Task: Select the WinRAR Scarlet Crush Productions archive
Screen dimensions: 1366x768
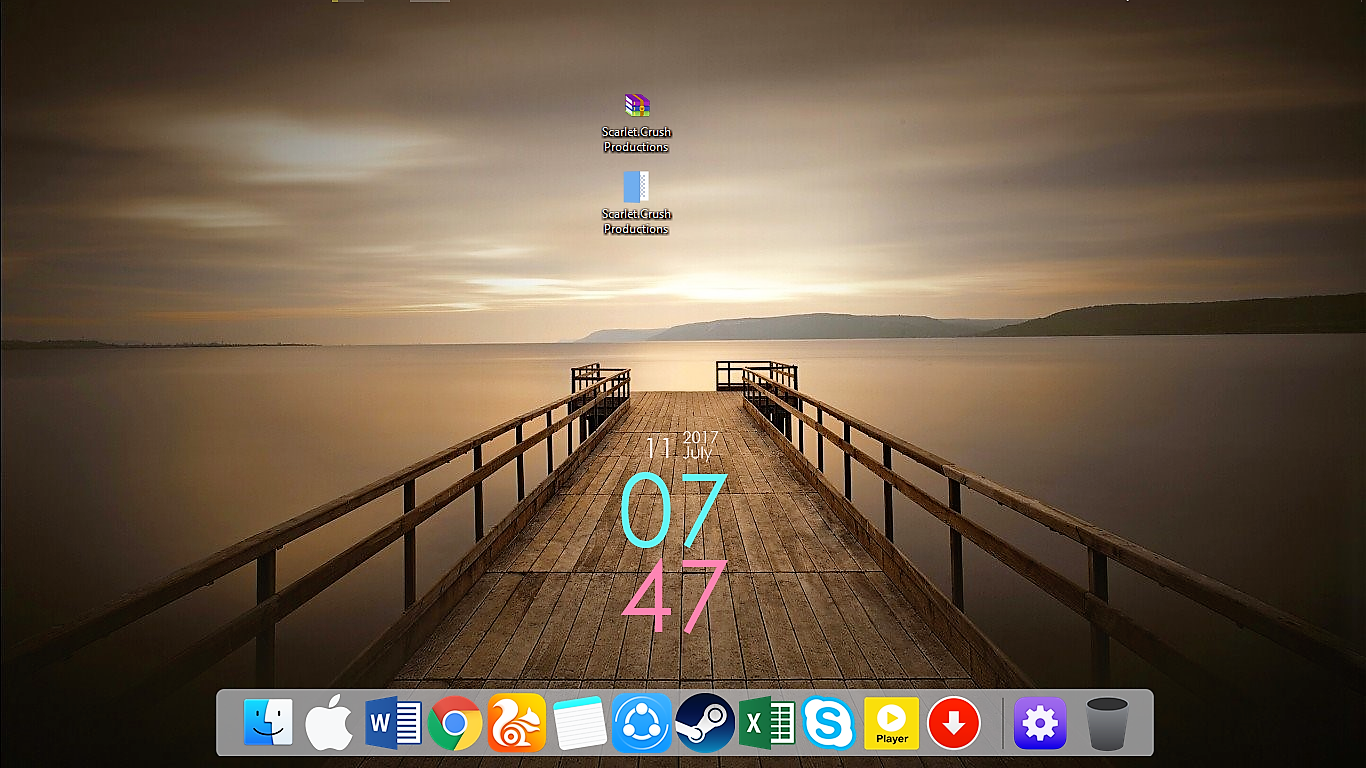Action: click(x=637, y=122)
